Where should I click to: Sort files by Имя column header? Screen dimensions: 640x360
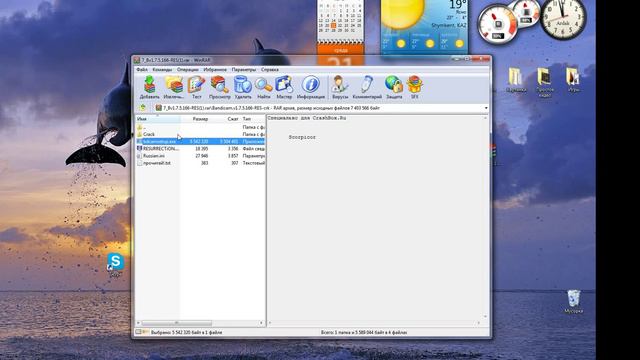click(158, 119)
